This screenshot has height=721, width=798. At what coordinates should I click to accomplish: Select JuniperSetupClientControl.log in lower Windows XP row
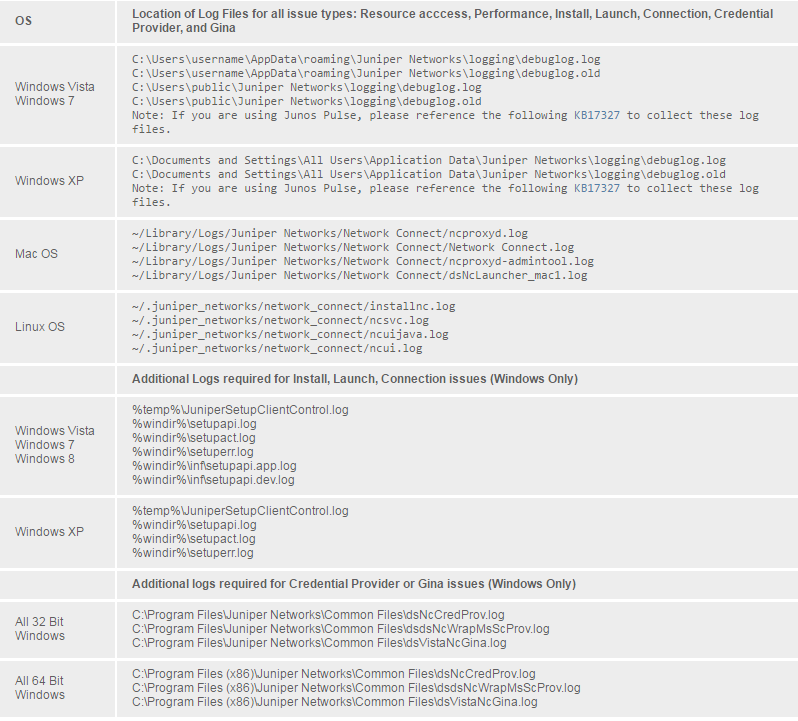[x=240, y=511]
